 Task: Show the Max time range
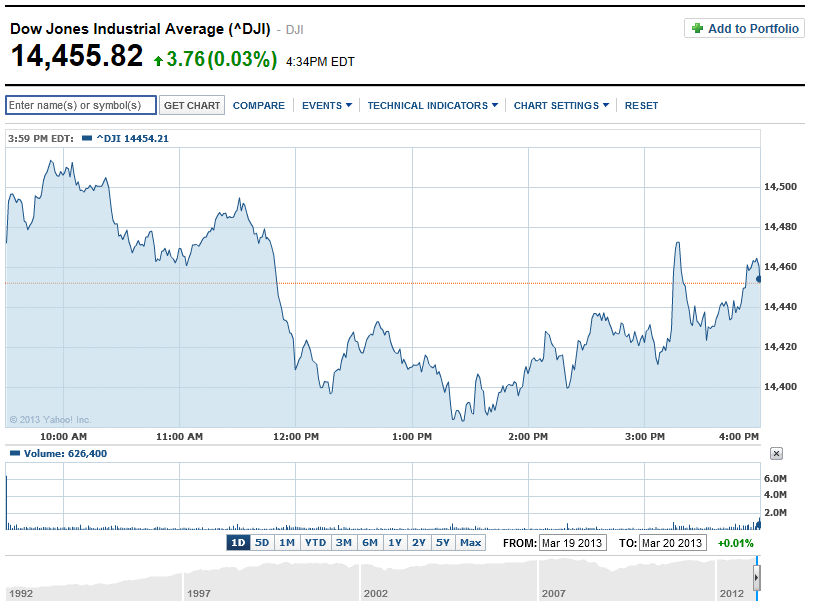click(470, 543)
